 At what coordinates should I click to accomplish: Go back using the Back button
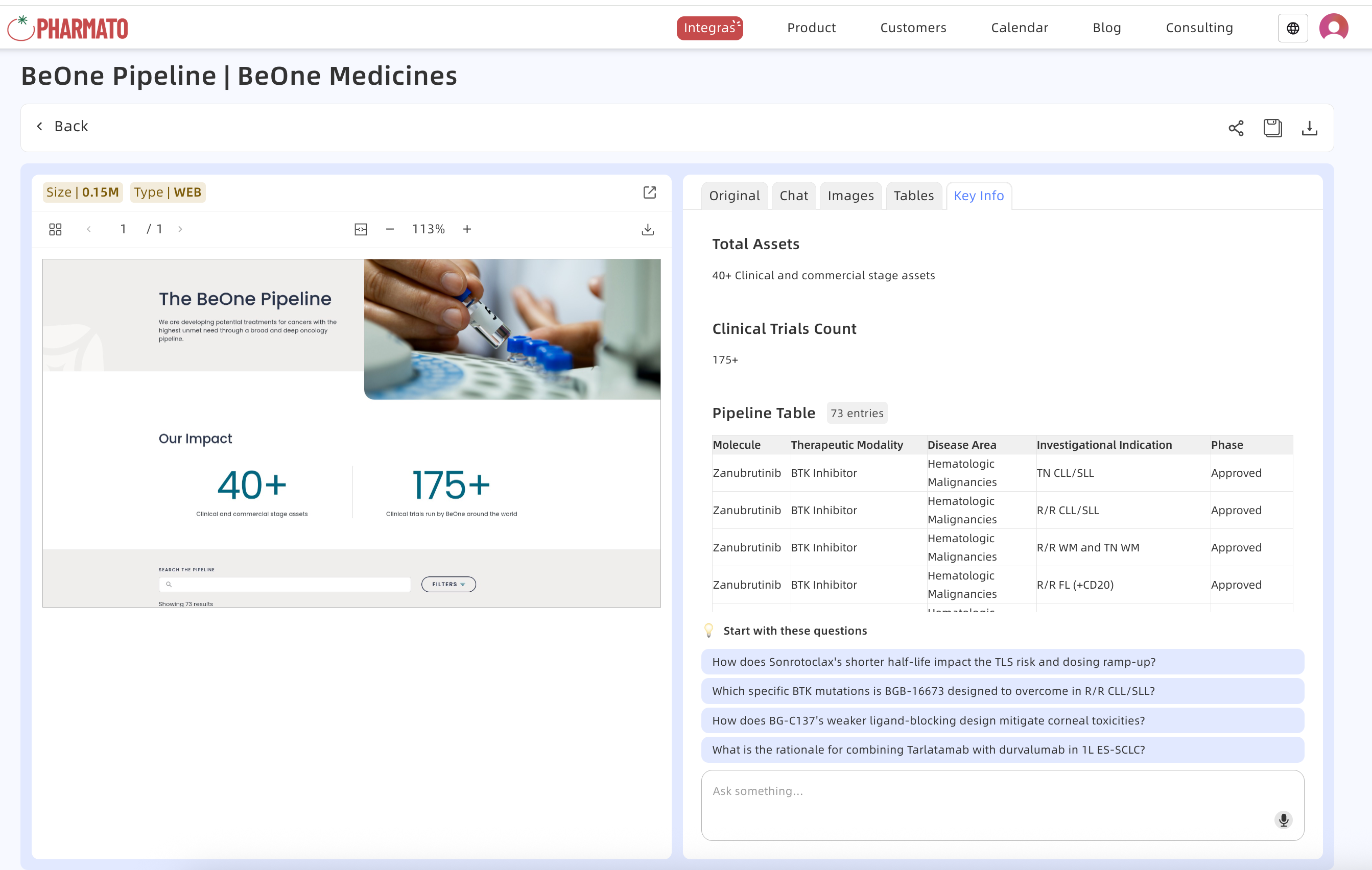tap(63, 127)
